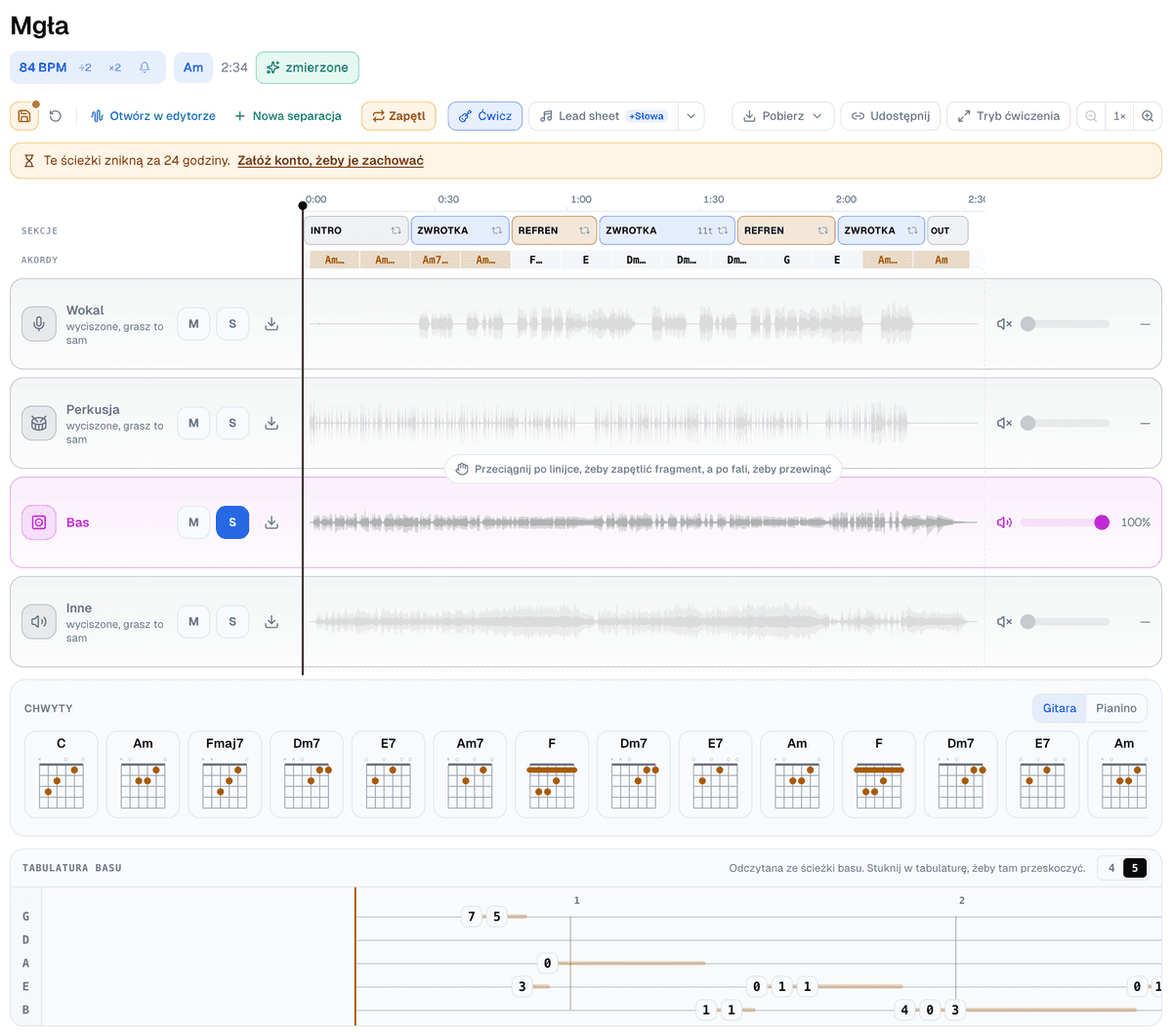Click the Perkusja drum icon
Viewport: 1172px width, 1036px height.
(x=39, y=424)
